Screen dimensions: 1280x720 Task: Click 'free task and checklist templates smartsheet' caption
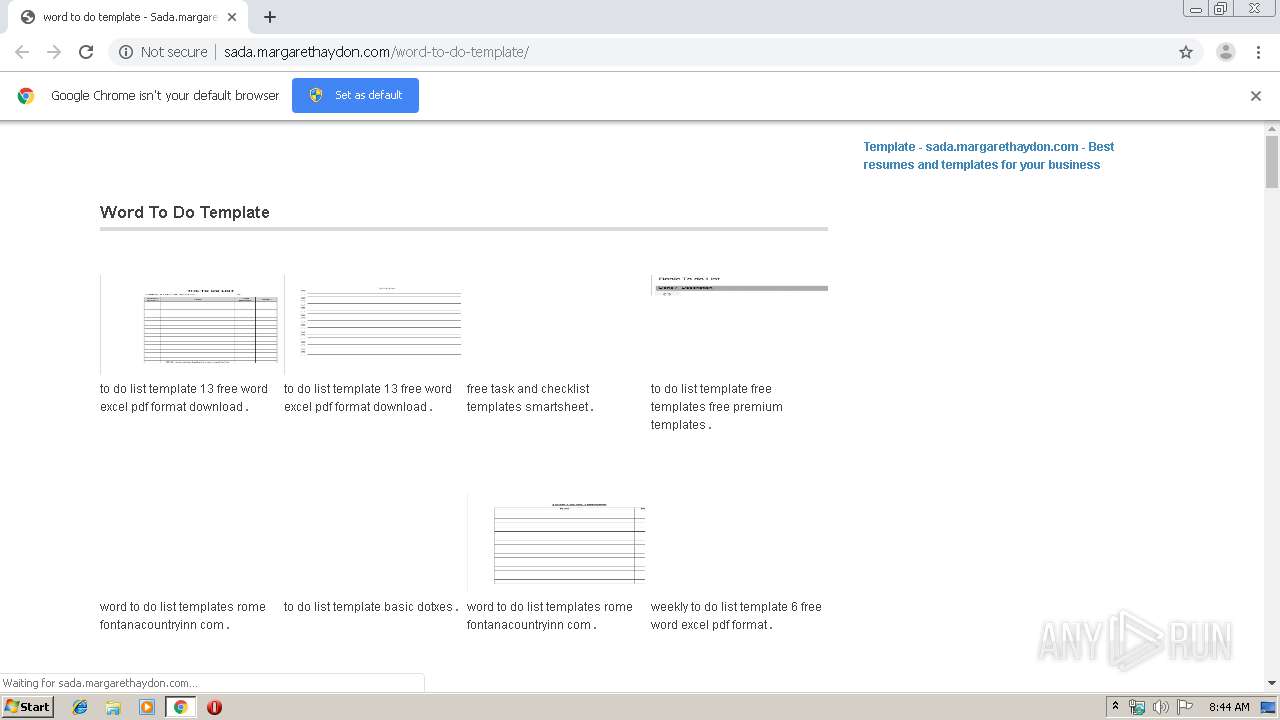531,398
